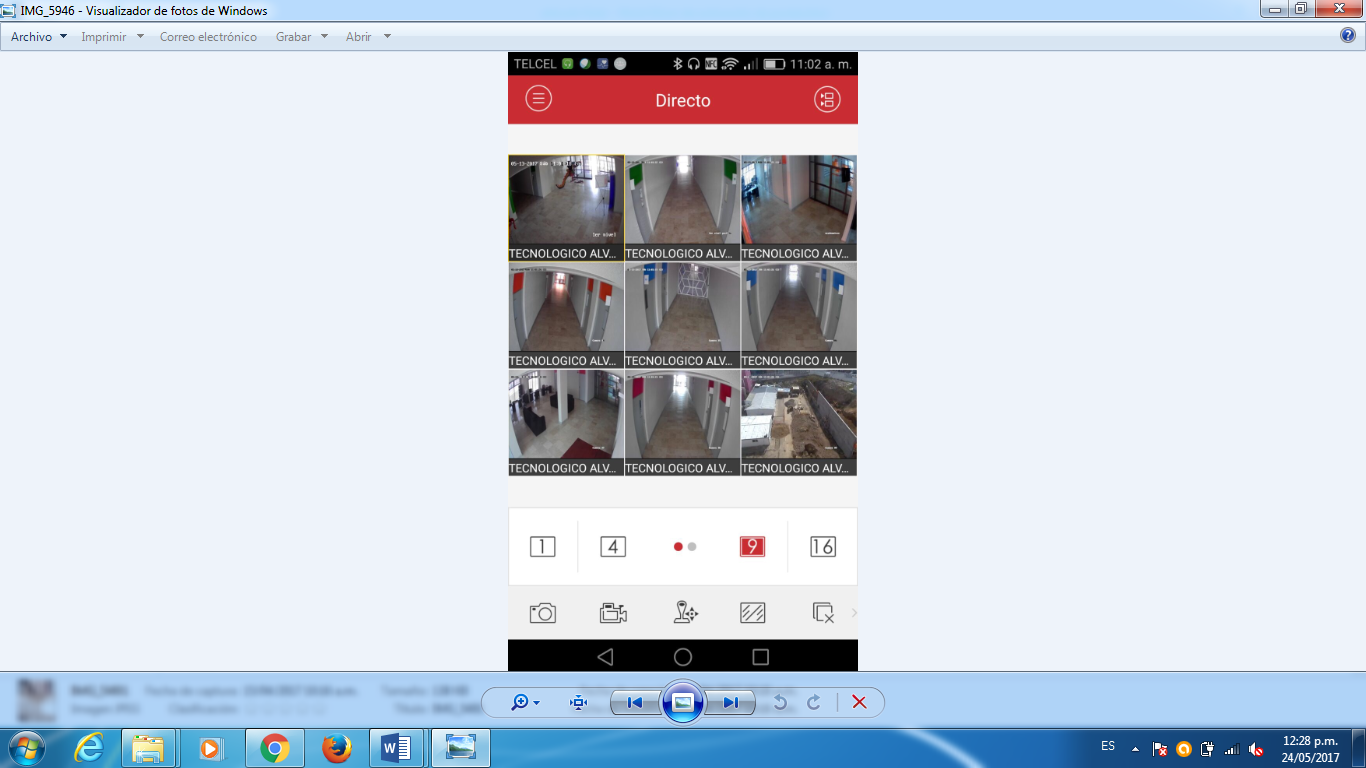
Task: Rotate the photo clockwise
Action: point(814,703)
